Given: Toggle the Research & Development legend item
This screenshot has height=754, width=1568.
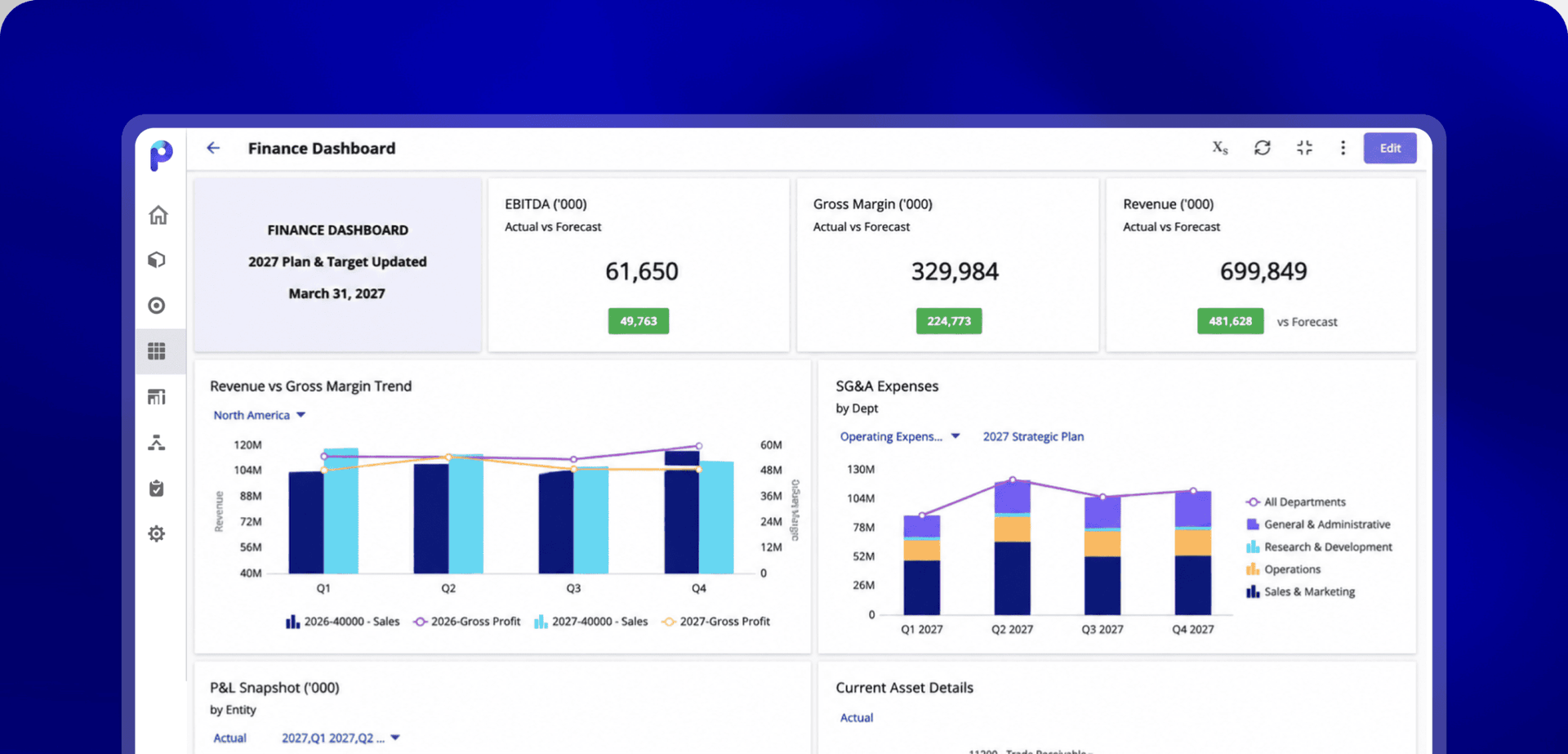Looking at the screenshot, I should tap(1319, 547).
